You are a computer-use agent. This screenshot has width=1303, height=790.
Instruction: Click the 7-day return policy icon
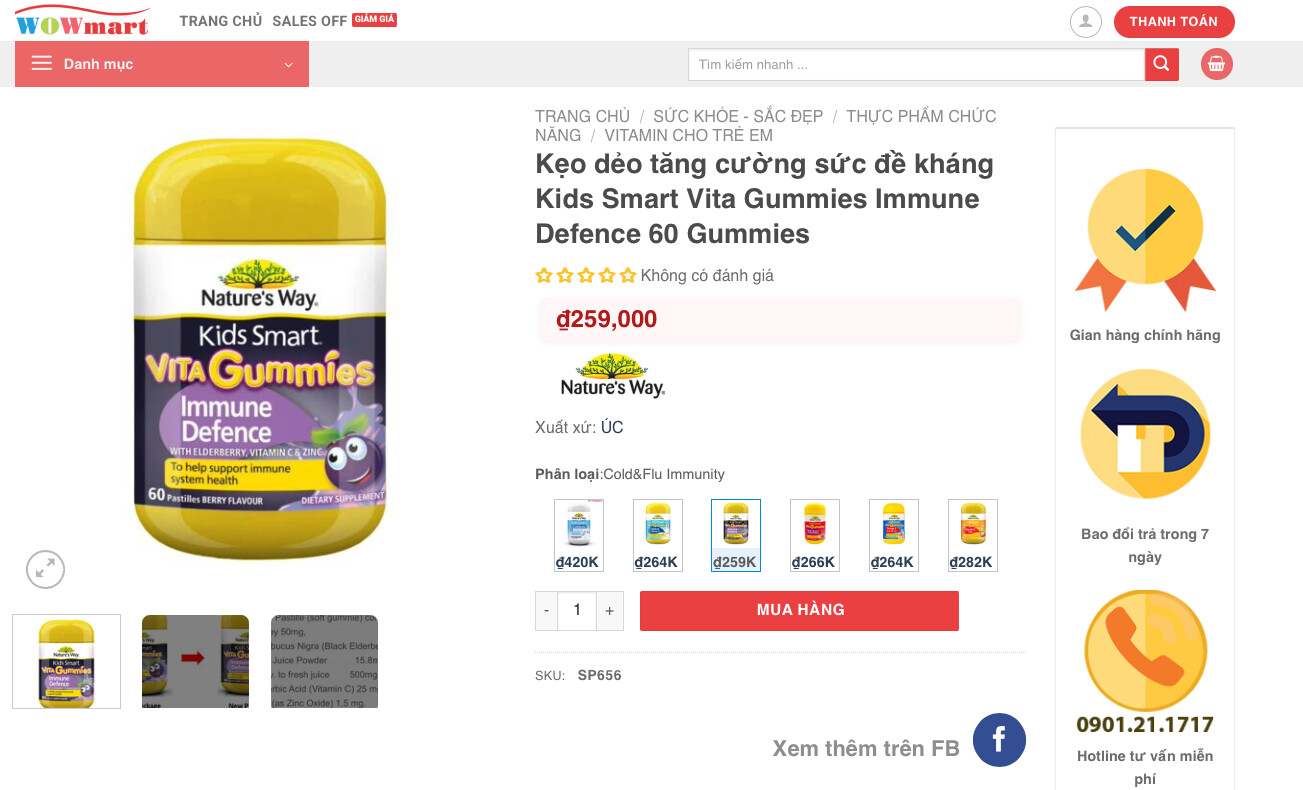pos(1145,434)
